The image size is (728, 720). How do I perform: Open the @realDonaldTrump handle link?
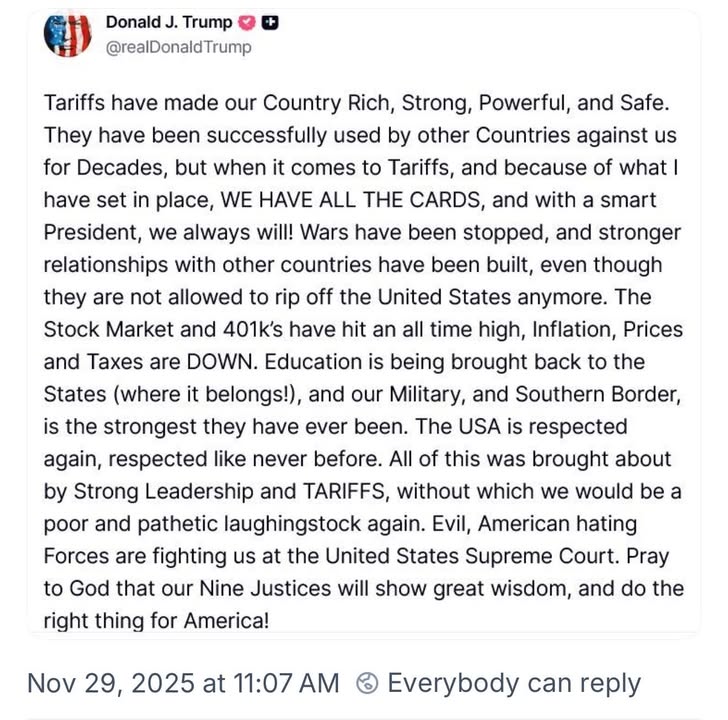click(x=179, y=47)
